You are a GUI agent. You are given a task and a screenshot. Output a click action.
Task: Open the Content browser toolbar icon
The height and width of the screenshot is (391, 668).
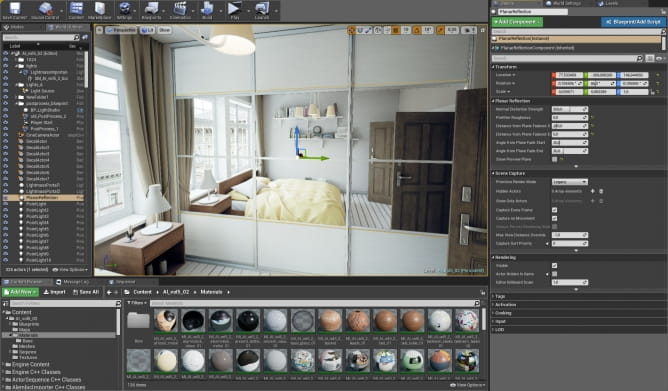pos(76,9)
